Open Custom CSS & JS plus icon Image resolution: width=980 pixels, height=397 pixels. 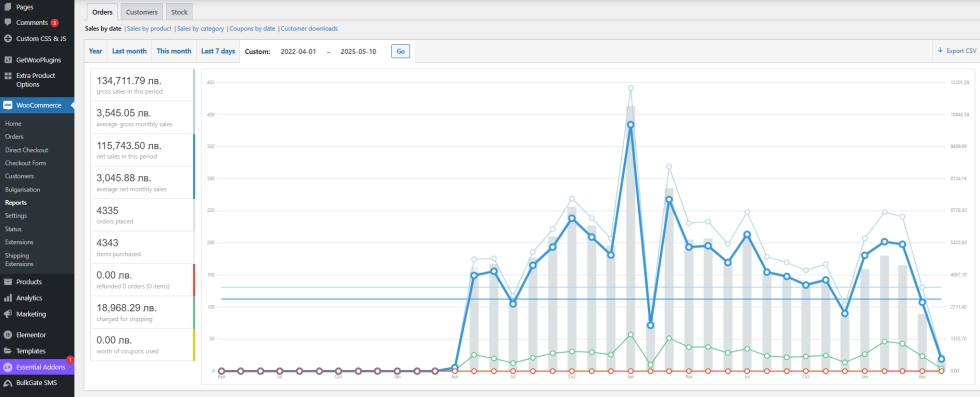tap(8, 38)
